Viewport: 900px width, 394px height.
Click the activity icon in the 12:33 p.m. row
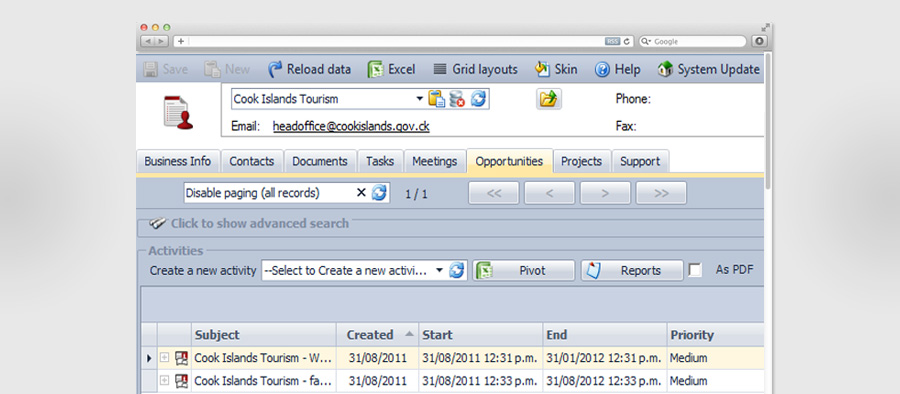click(x=181, y=380)
